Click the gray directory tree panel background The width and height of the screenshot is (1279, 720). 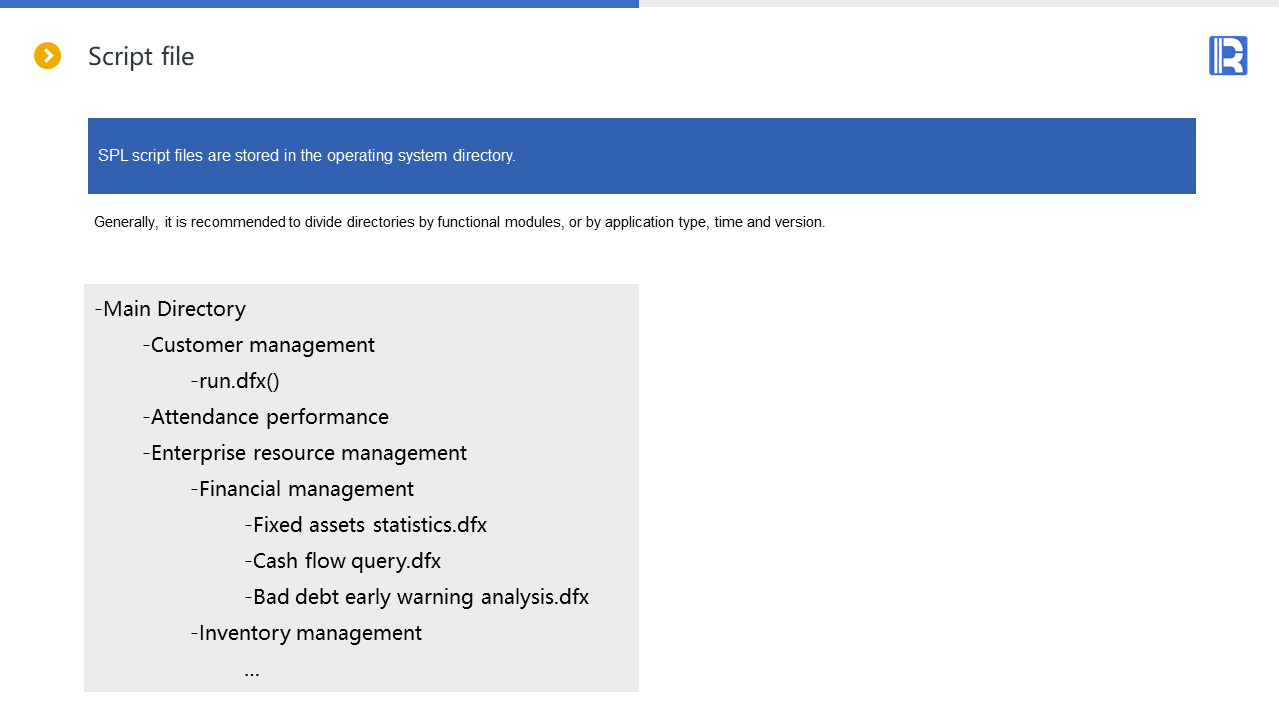point(560,400)
